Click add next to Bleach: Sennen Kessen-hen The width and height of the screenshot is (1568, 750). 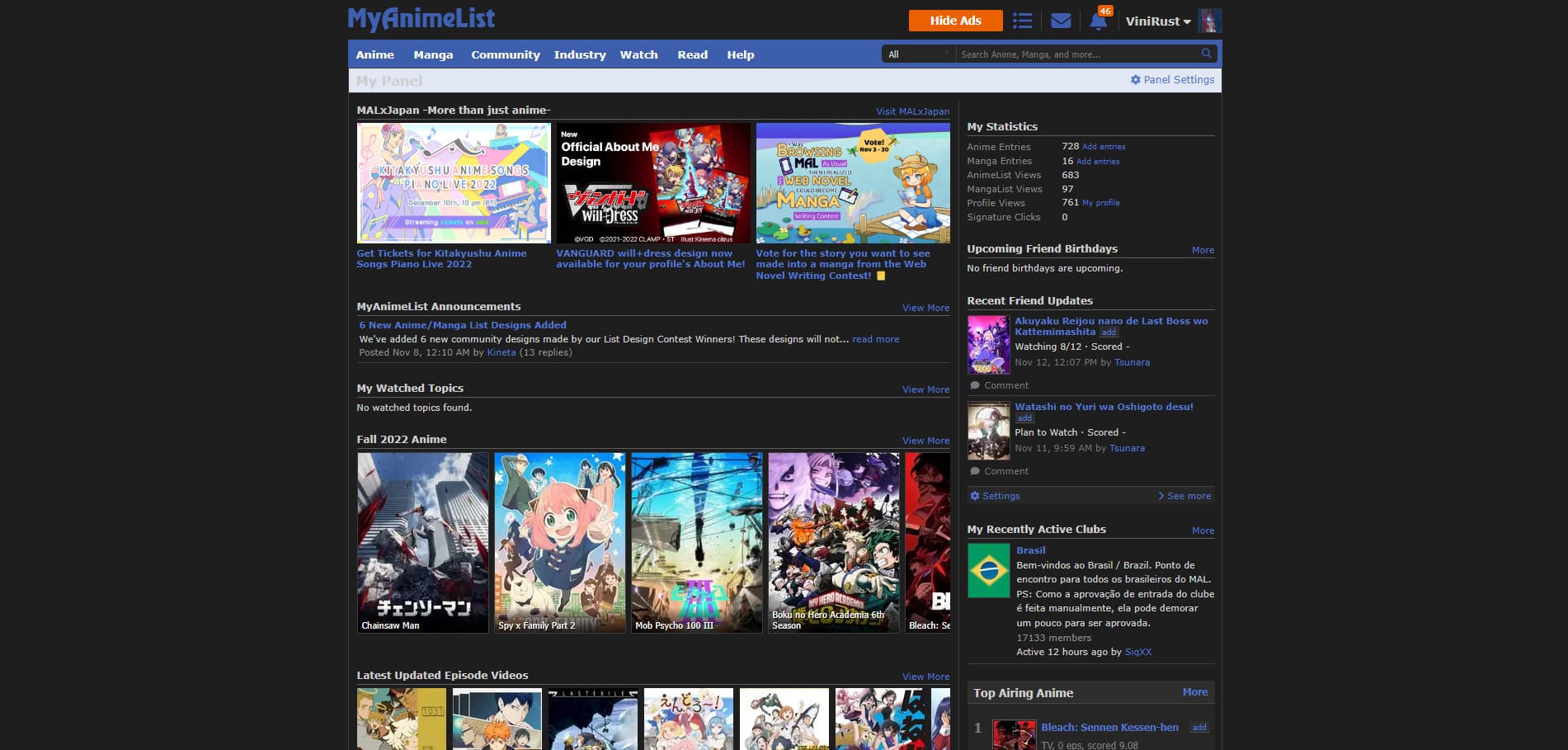coord(1199,728)
